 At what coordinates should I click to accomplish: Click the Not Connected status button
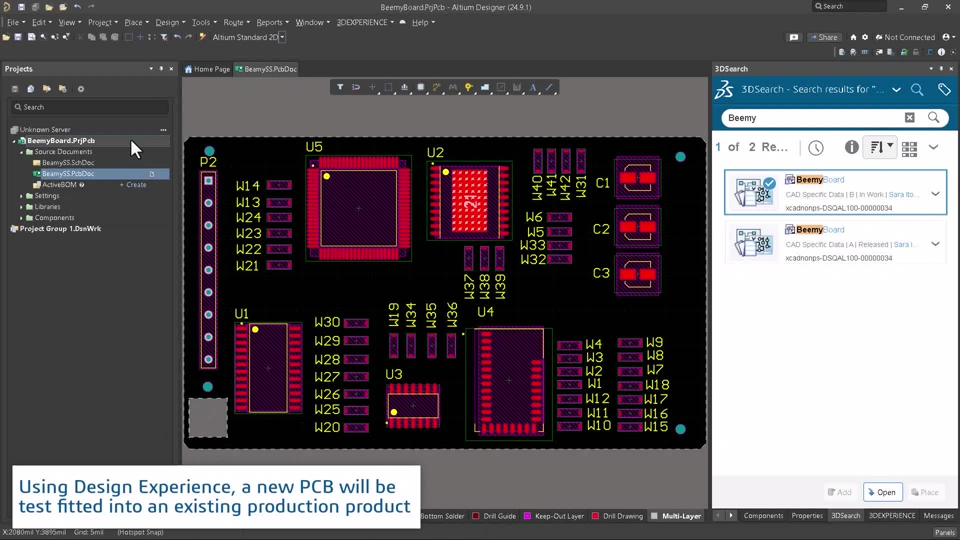906,37
